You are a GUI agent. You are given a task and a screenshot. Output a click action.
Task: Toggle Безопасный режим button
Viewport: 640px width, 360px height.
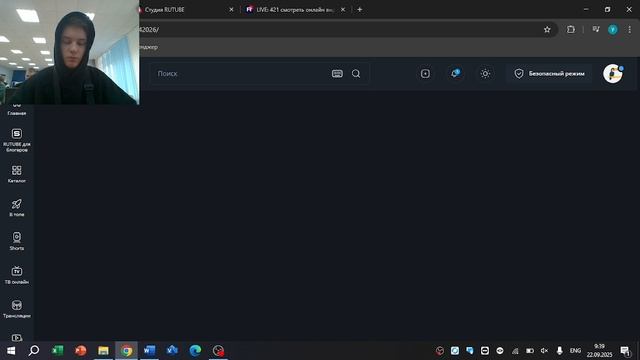[x=549, y=73]
